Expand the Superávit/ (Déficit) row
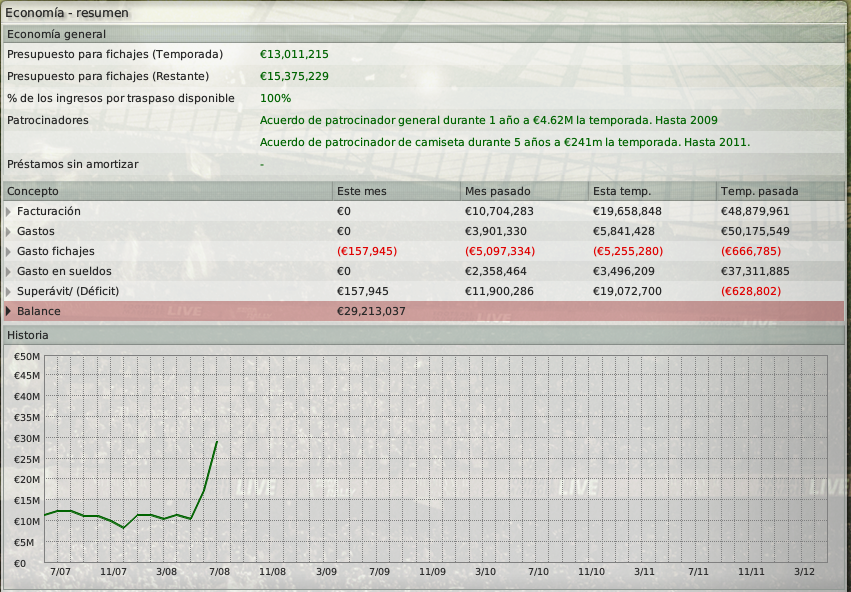 click(x=8, y=292)
